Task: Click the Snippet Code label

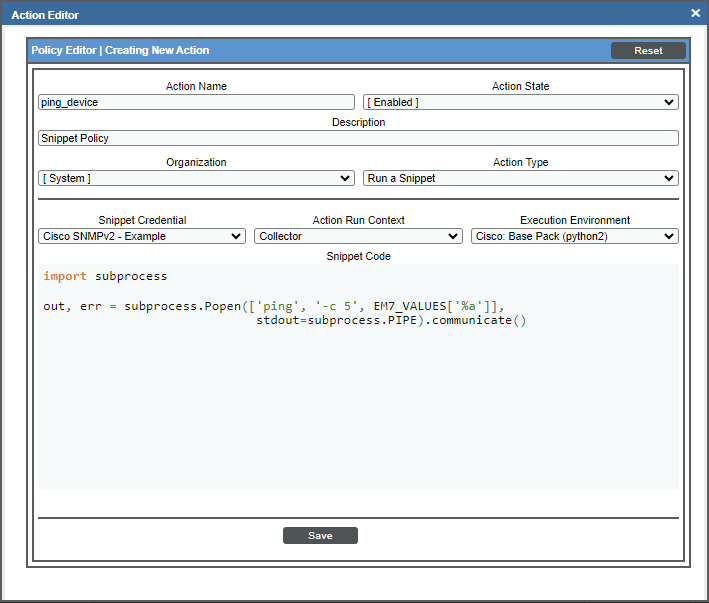Action: click(358, 256)
